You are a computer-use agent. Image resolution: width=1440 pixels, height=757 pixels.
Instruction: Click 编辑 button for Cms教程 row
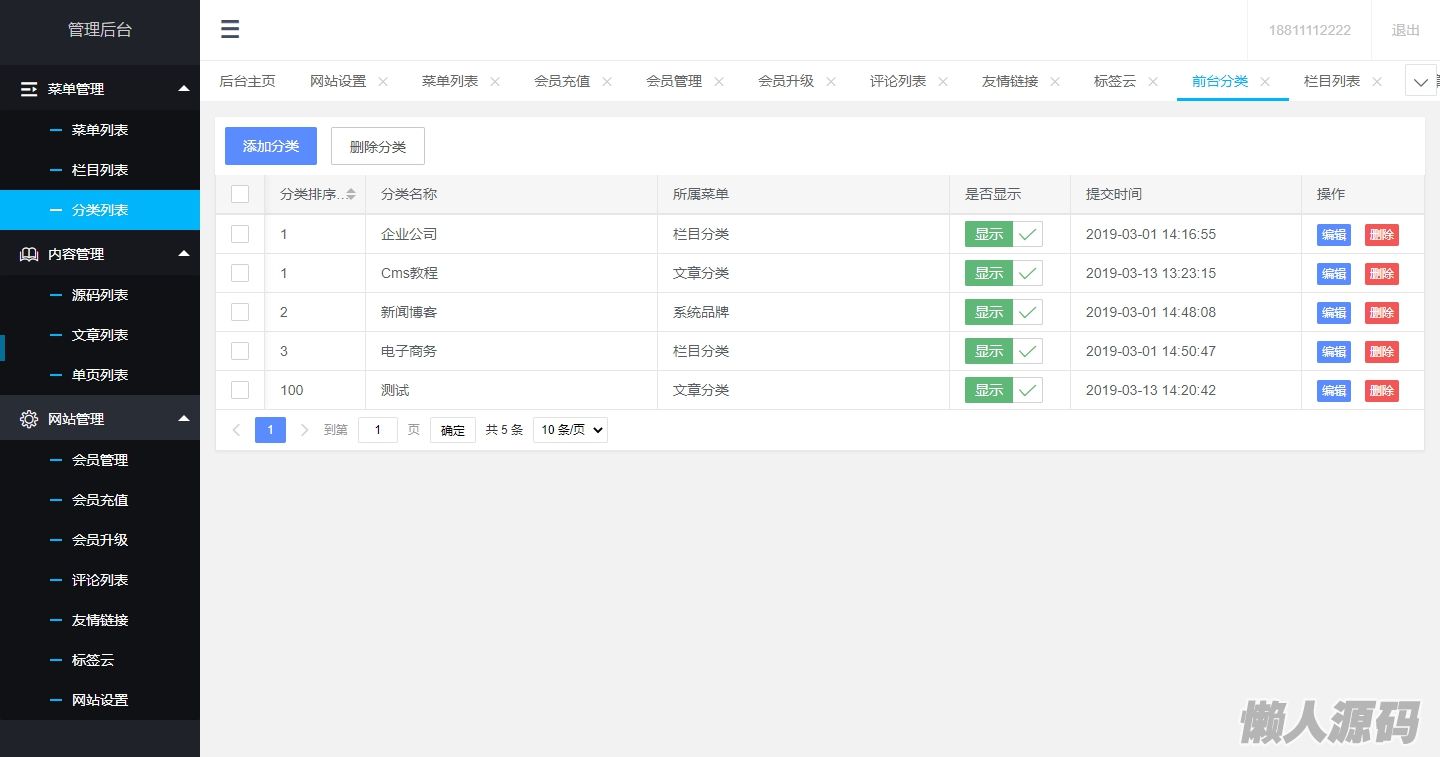(x=1333, y=273)
